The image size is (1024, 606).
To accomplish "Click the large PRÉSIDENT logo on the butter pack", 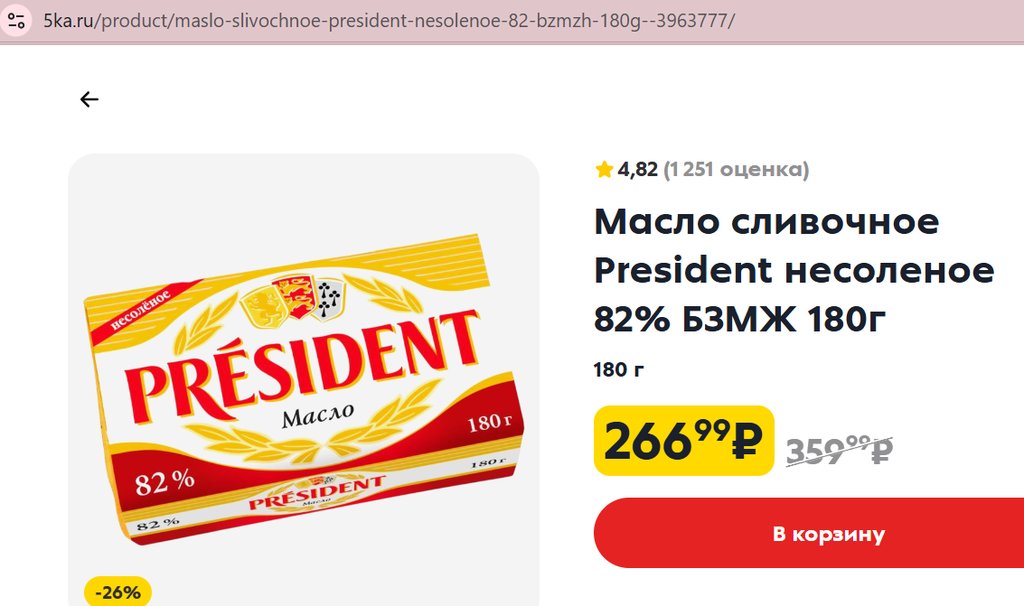I will [300, 363].
